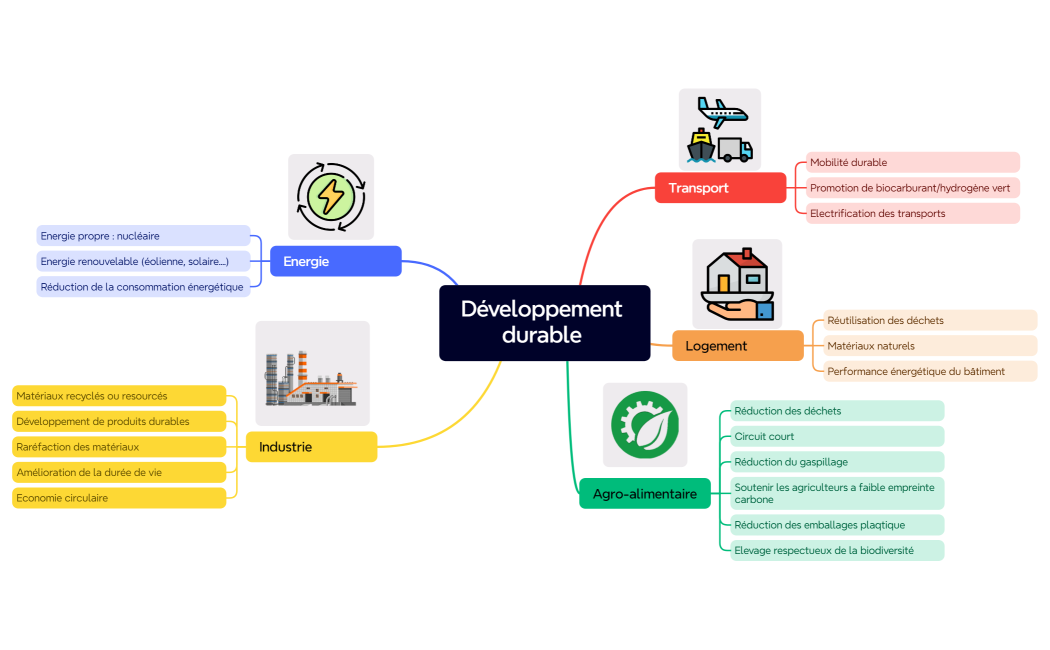Click the green leaf gear Agro-alimentaire icon

click(644, 424)
